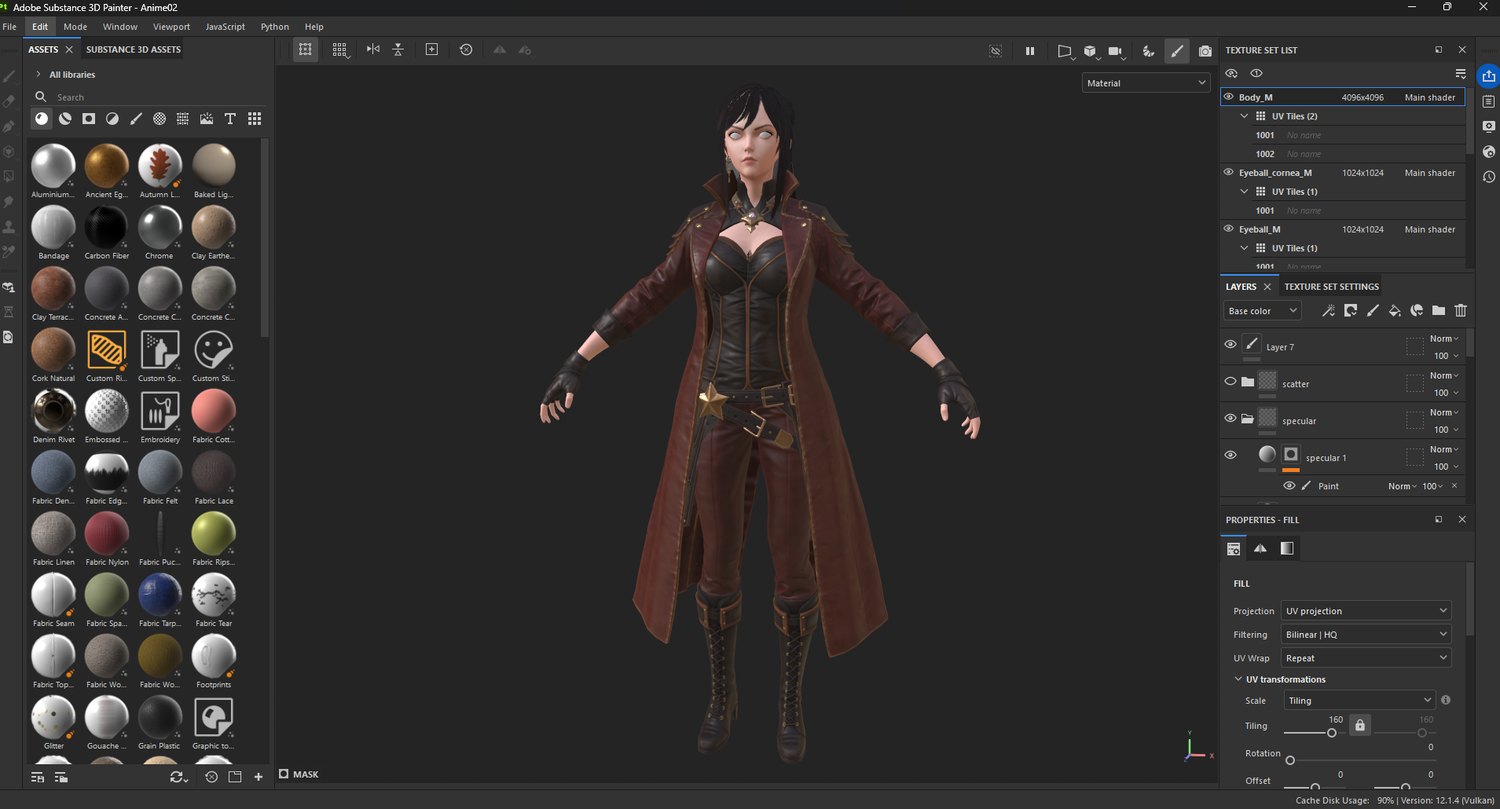The image size is (1500, 809).
Task: Adjust the Rotation slider handle
Action: click(x=1290, y=761)
